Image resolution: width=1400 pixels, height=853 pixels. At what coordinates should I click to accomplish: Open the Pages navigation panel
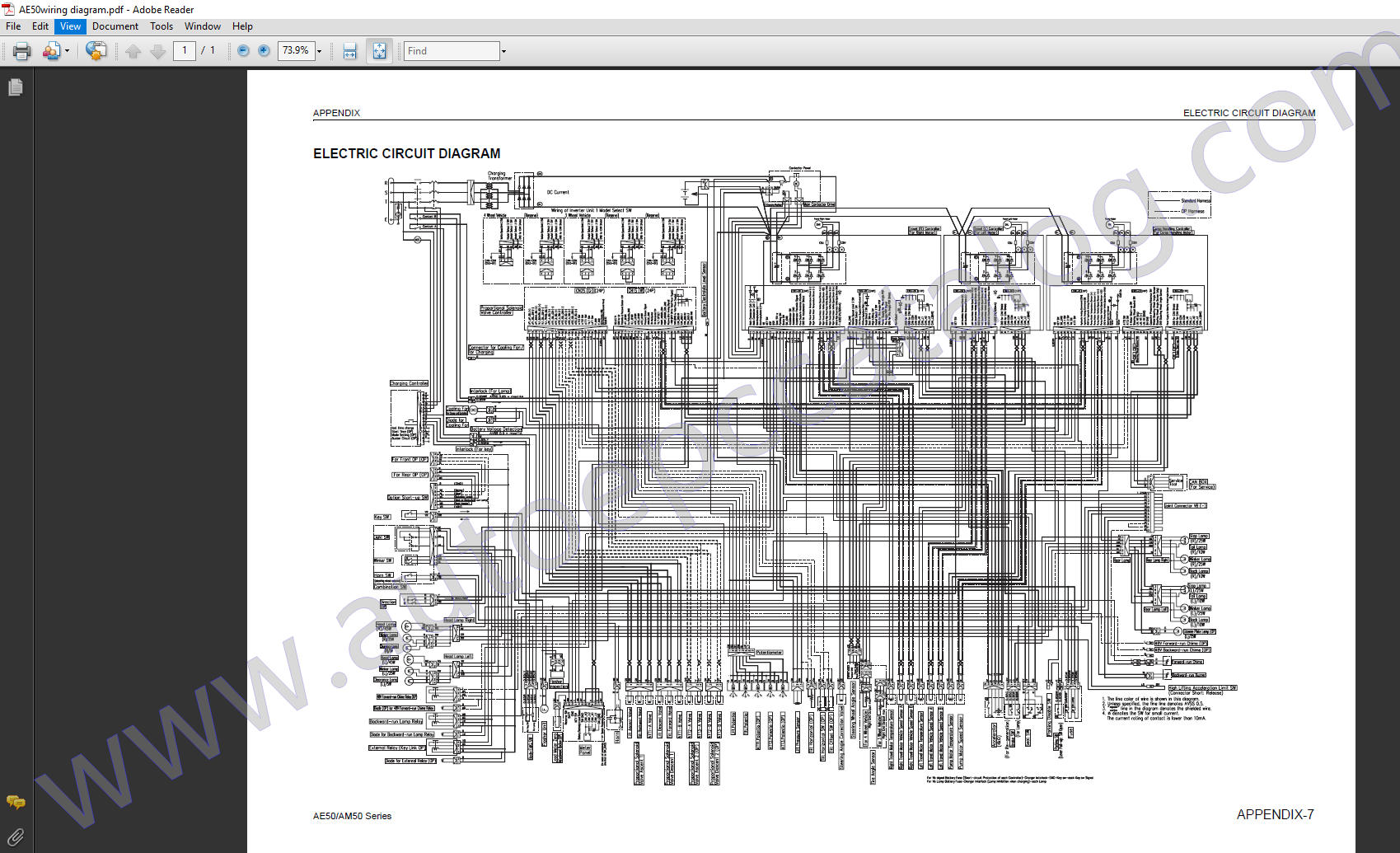click(x=15, y=86)
